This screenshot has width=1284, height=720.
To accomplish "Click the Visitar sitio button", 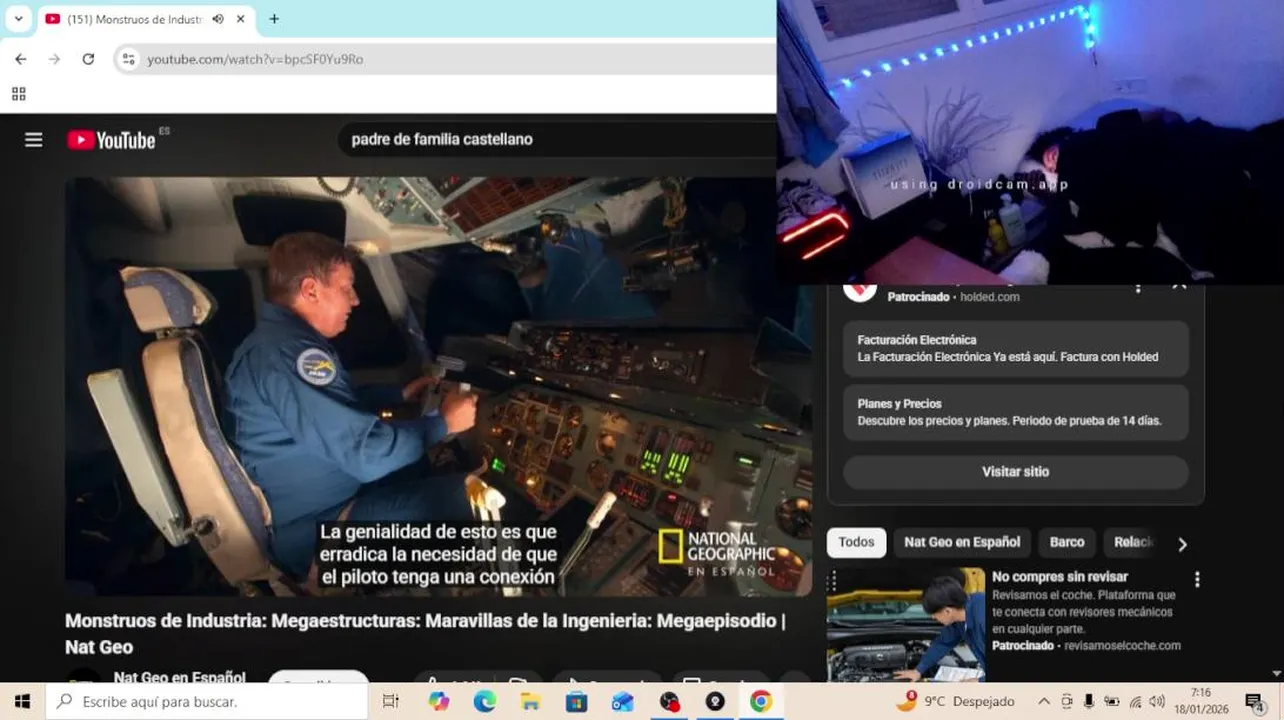I will tap(1016, 471).
